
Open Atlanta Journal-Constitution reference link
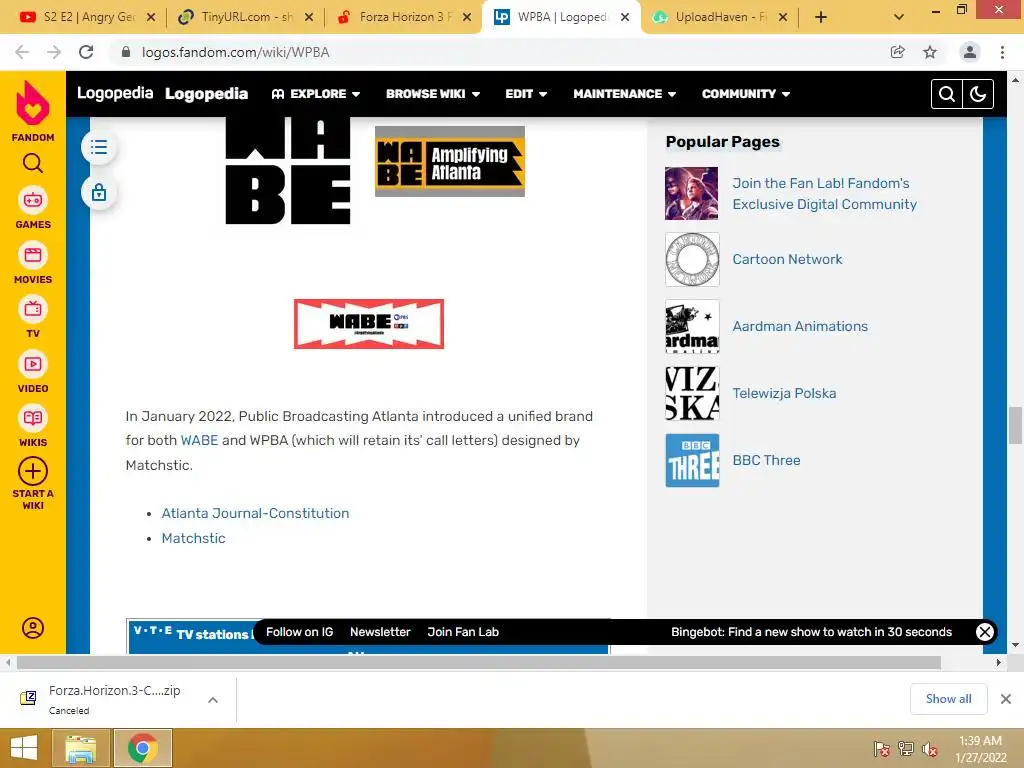pos(255,513)
